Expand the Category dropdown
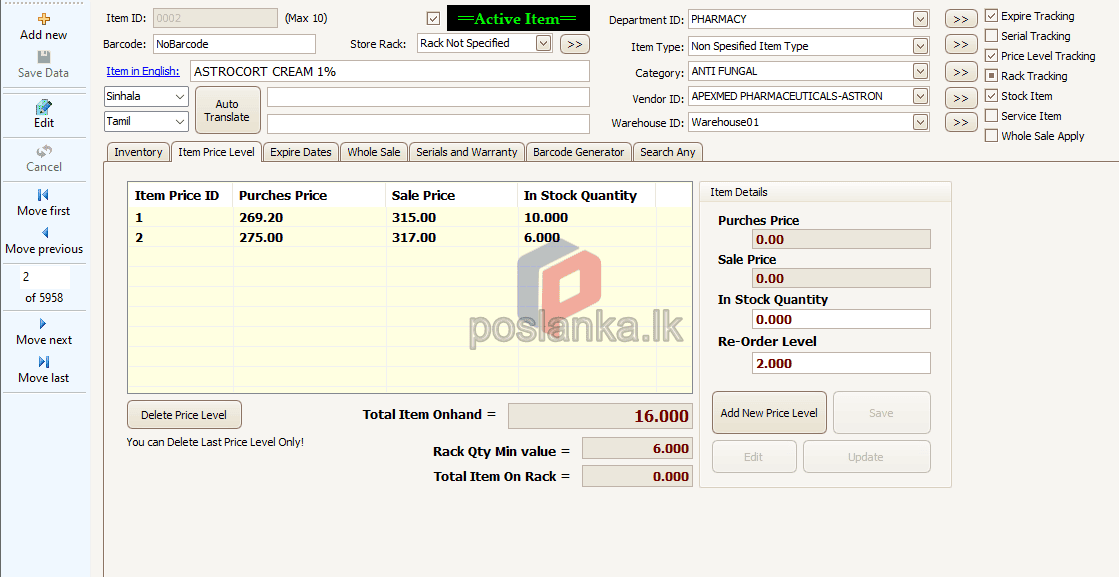1119x577 pixels. pyautogui.click(x=921, y=71)
